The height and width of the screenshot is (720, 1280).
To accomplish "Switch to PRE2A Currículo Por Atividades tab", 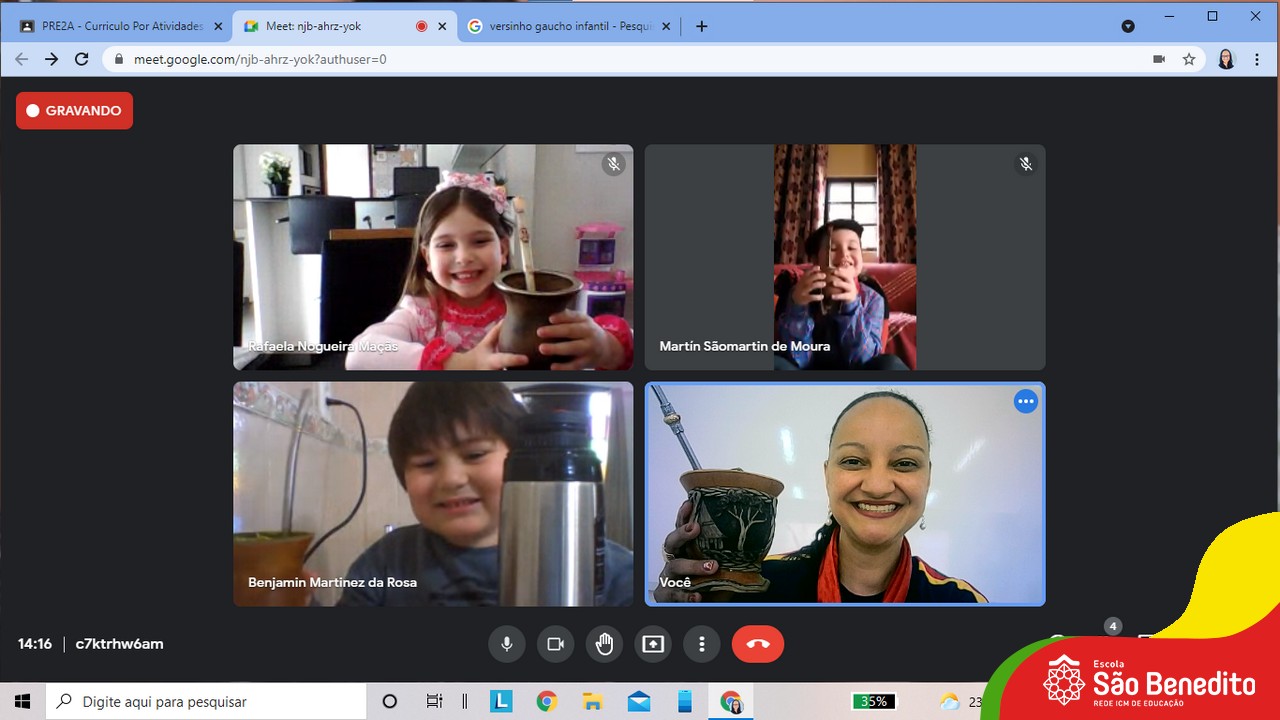I will click(x=122, y=26).
